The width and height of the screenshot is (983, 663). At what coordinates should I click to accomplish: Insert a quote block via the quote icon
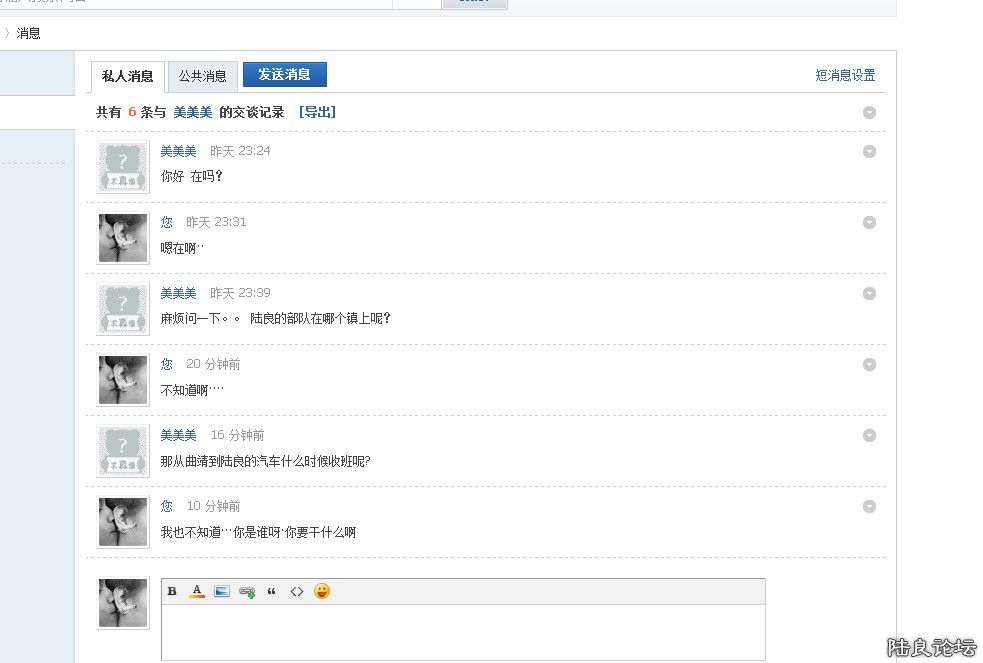(271, 591)
